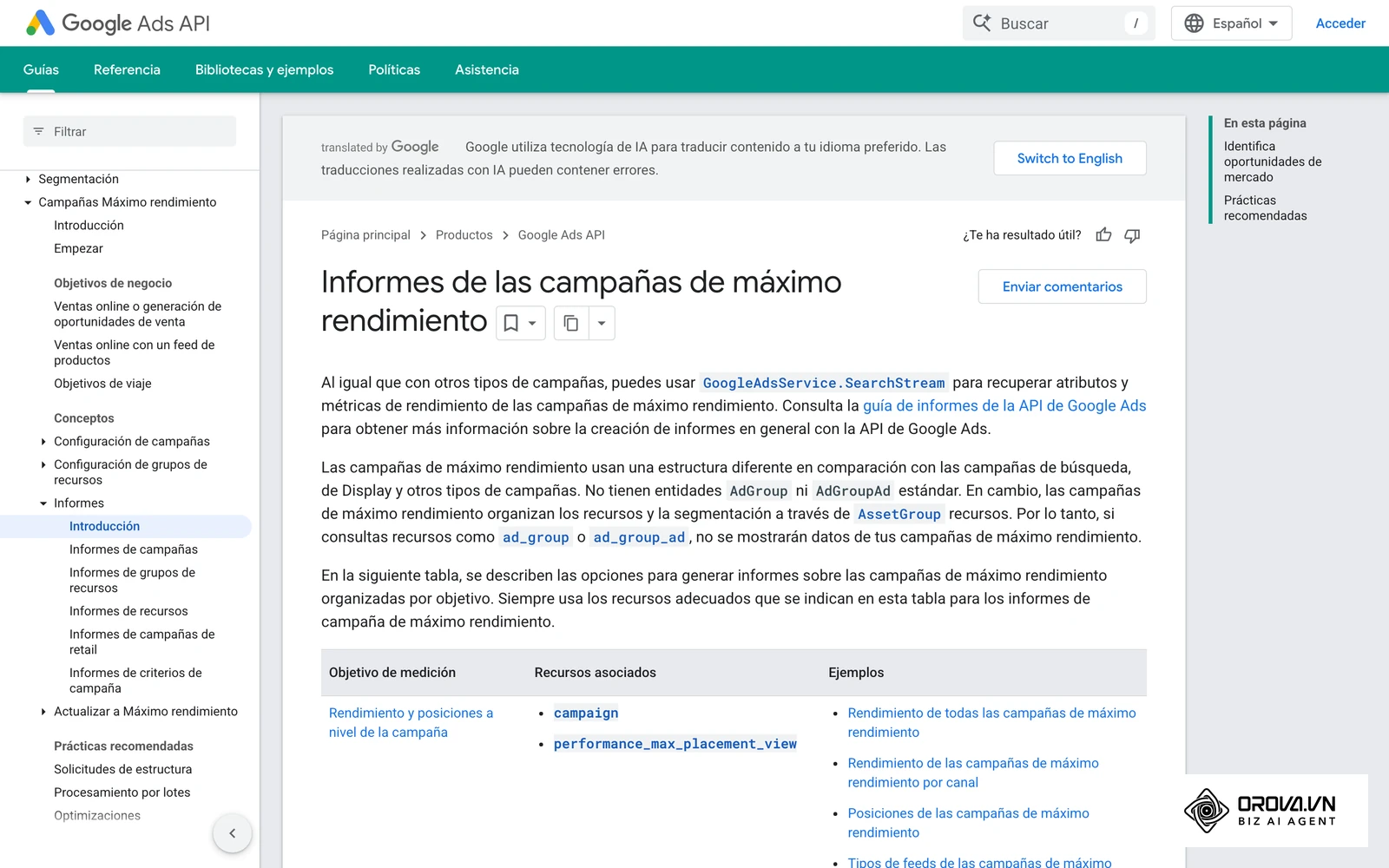The image size is (1389, 868).
Task: Click Switch to English button
Action: pyautogui.click(x=1070, y=158)
